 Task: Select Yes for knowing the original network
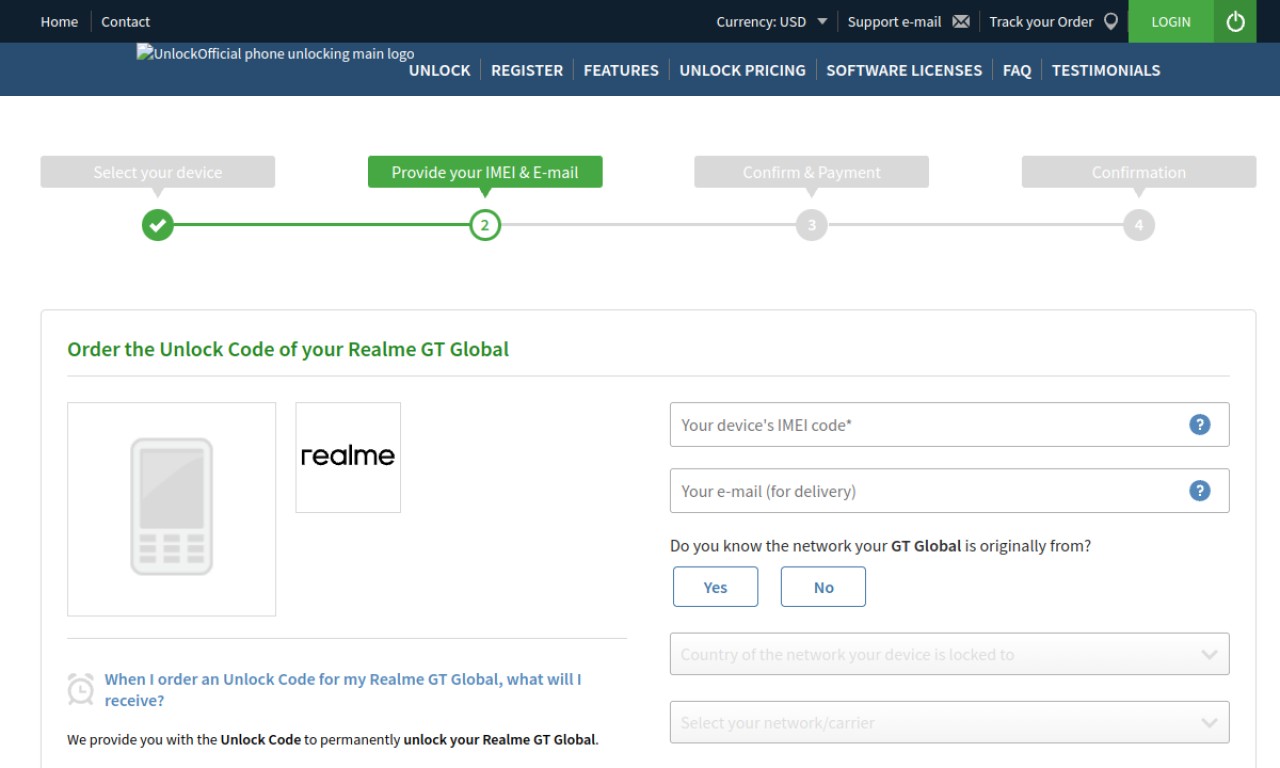715,587
